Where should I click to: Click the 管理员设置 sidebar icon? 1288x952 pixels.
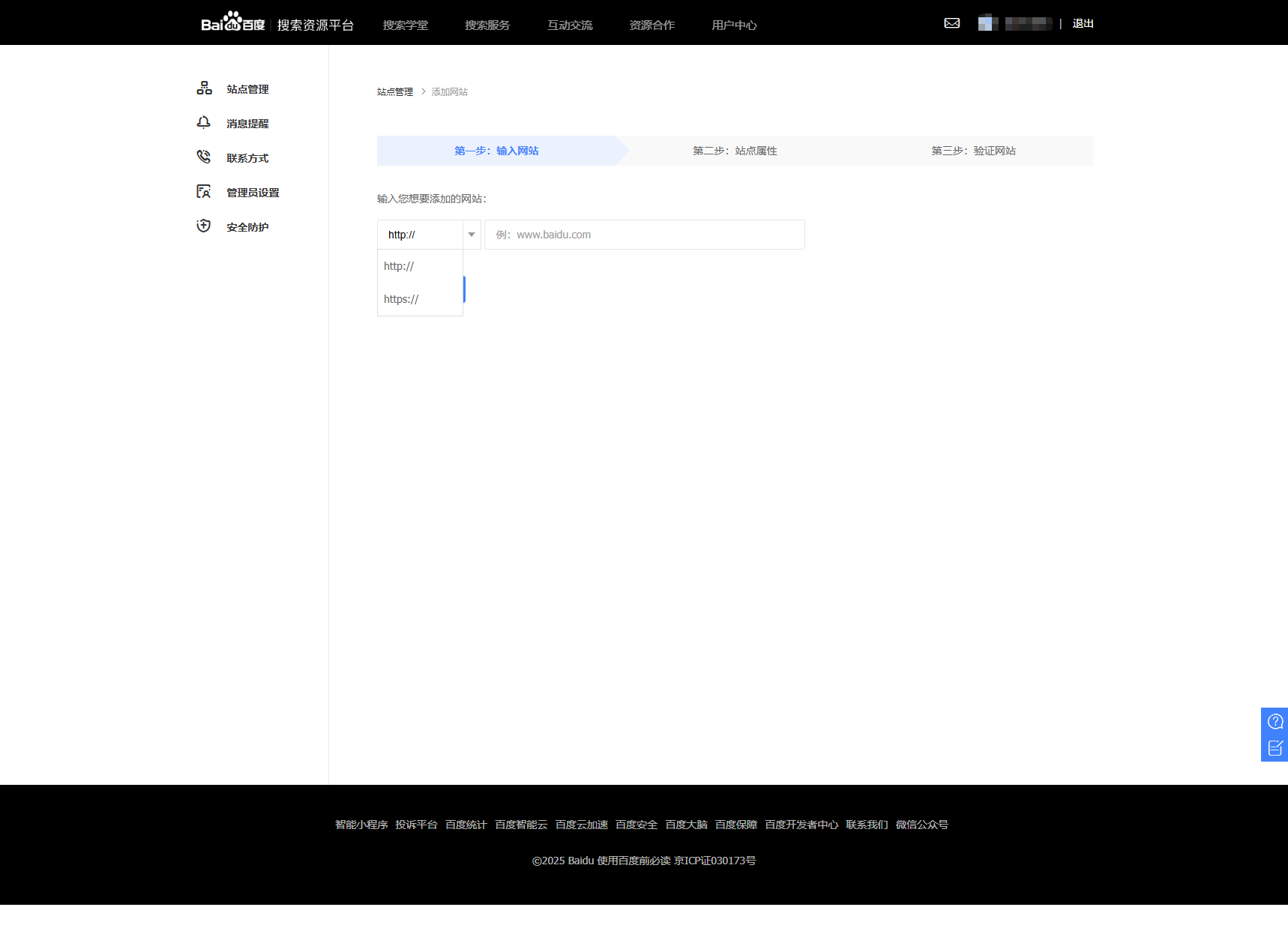pos(203,192)
